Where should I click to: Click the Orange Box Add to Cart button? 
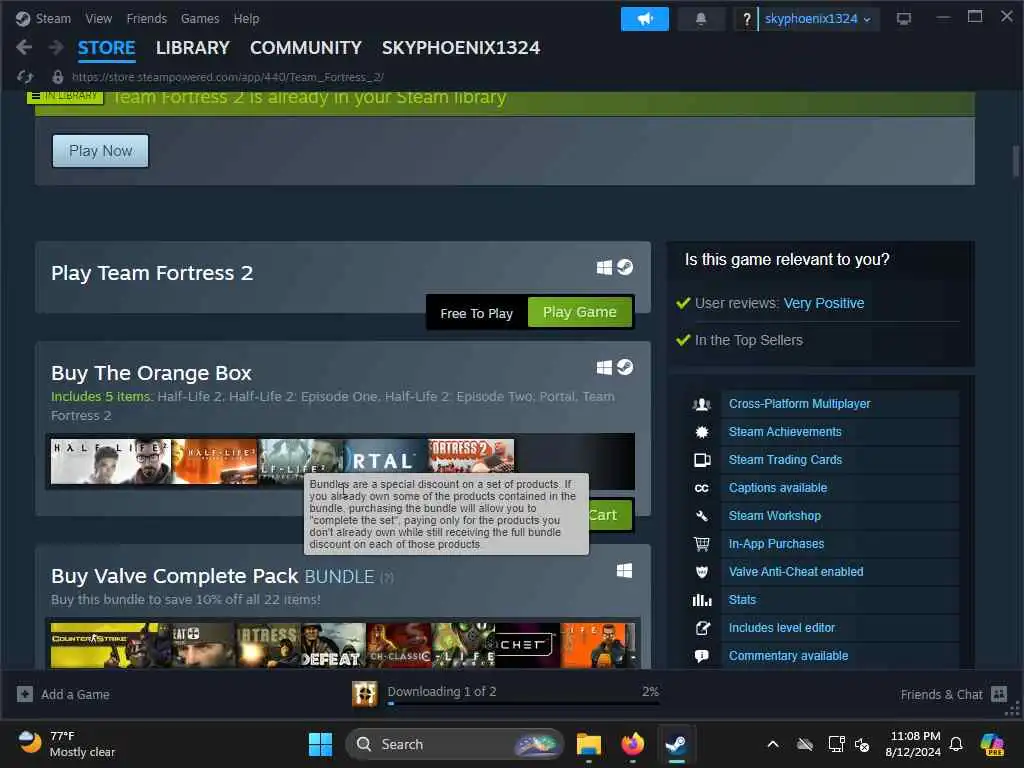coord(611,515)
